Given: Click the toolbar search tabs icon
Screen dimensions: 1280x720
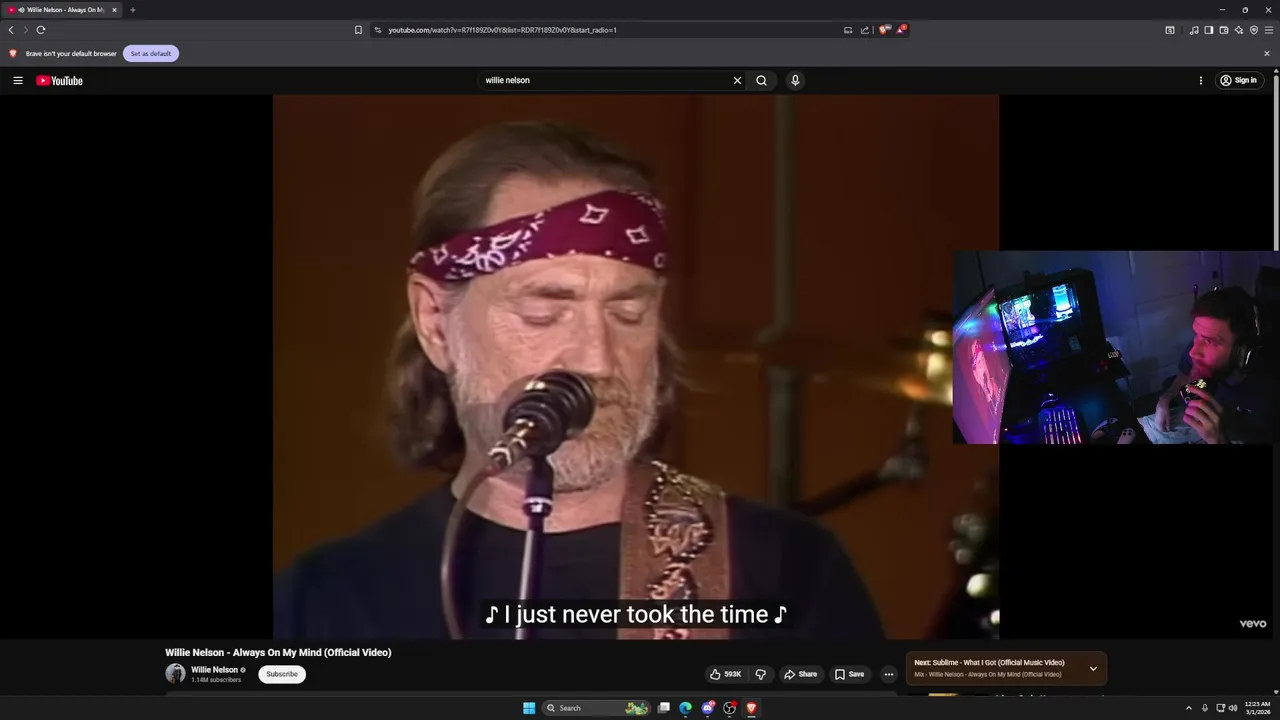Looking at the screenshot, I should click(1170, 30).
